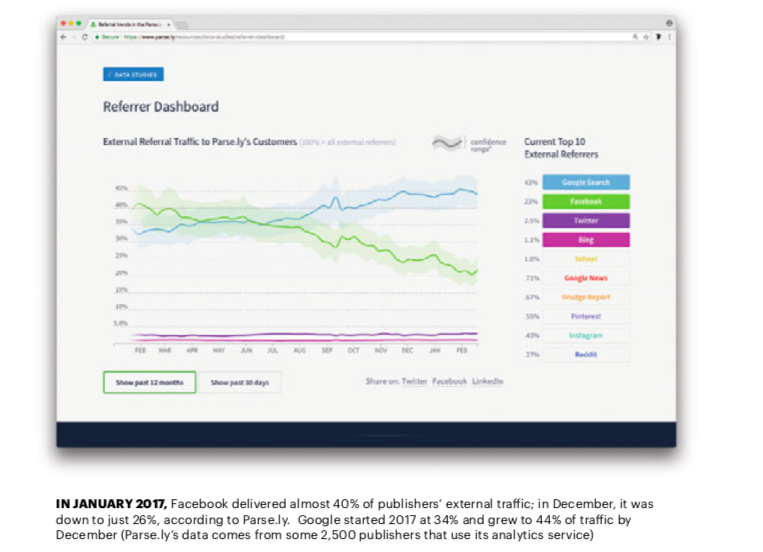The height and width of the screenshot is (552, 763).
Task: Toggle the Google News referrer series
Action: click(586, 278)
